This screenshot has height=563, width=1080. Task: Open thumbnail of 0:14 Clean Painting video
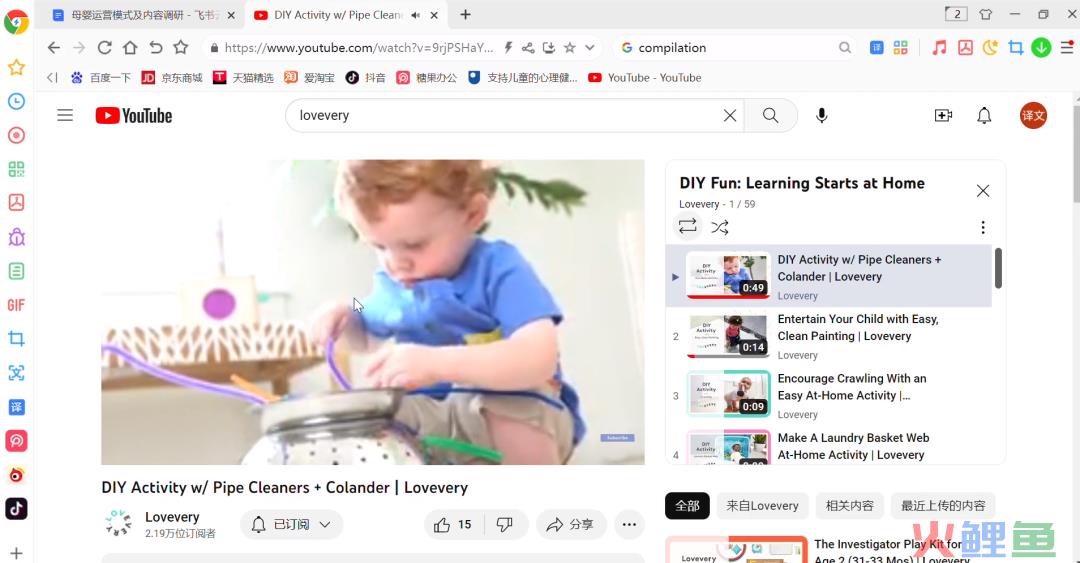pyautogui.click(x=728, y=335)
